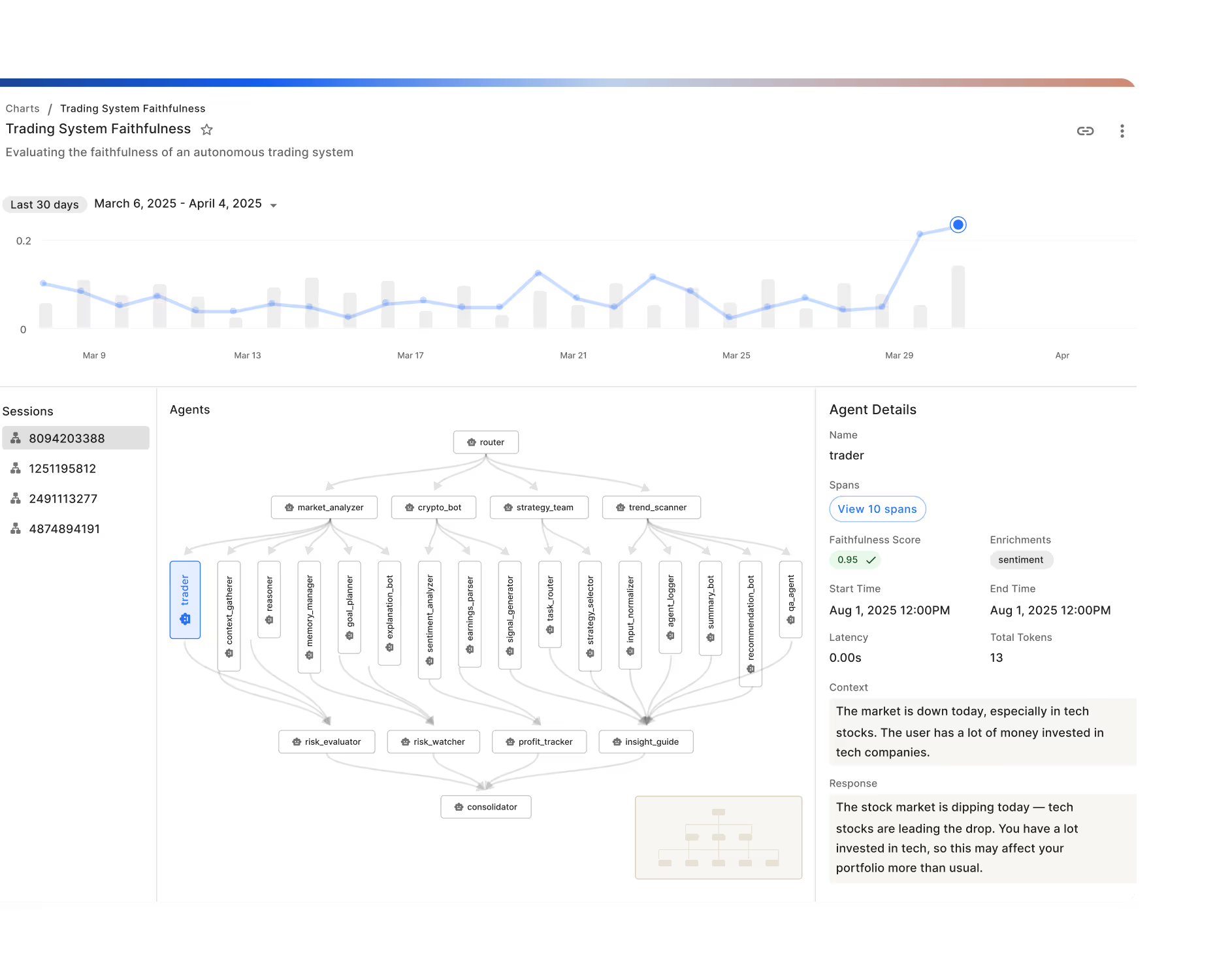Navigate back via the Charts breadcrumb
Viewport: 1215px width, 980px height.
tap(22, 108)
